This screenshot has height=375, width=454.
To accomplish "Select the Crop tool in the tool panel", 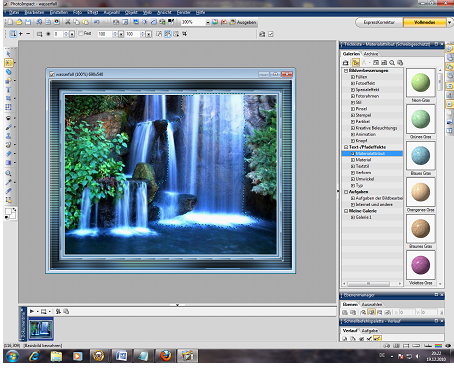I will tap(9, 98).
